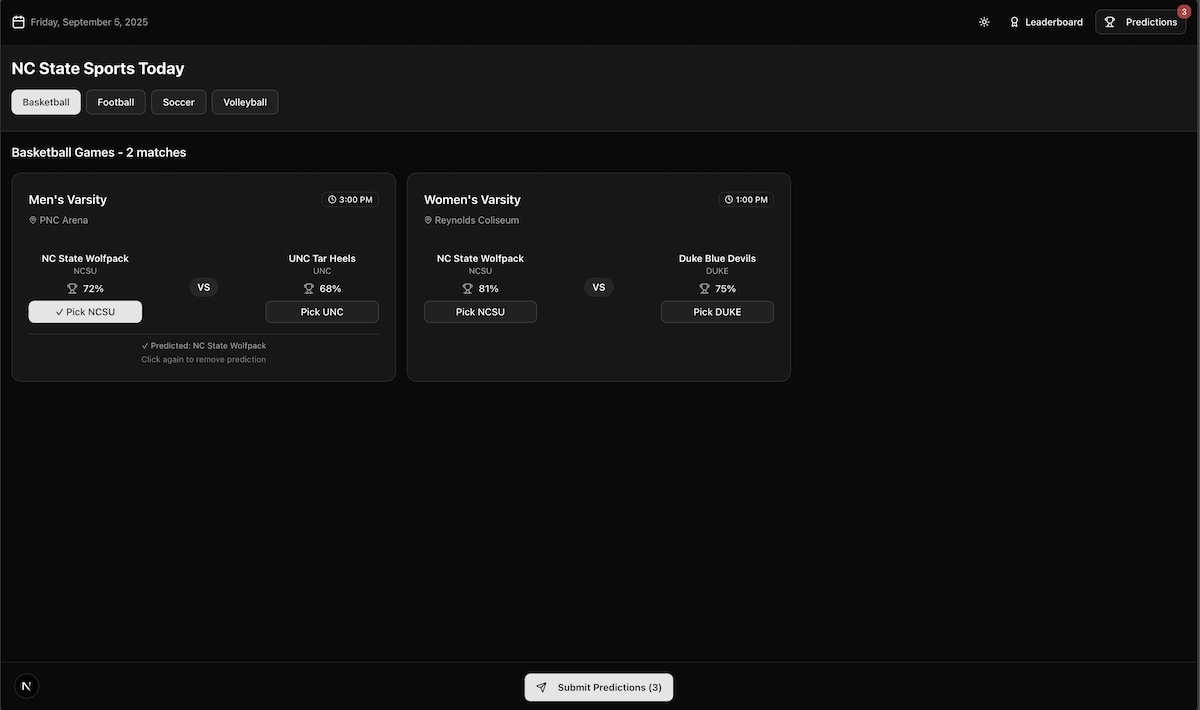The height and width of the screenshot is (710, 1200).
Task: Click the red notification badge on Predictions
Action: point(1184,11)
